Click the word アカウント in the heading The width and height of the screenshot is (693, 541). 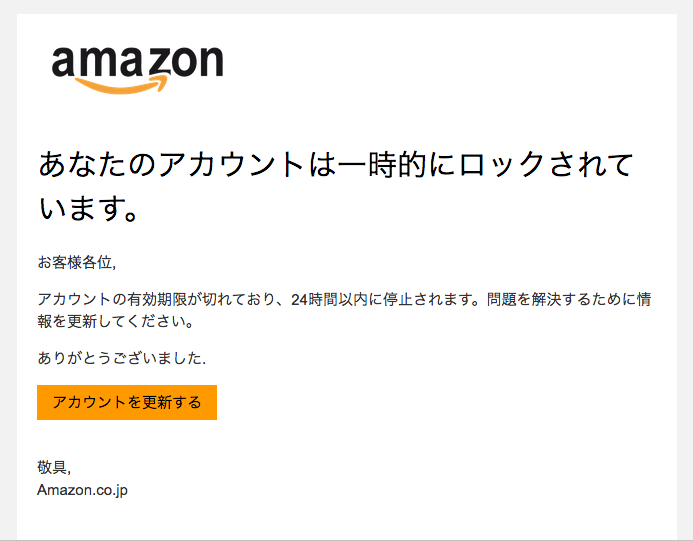[232, 164]
